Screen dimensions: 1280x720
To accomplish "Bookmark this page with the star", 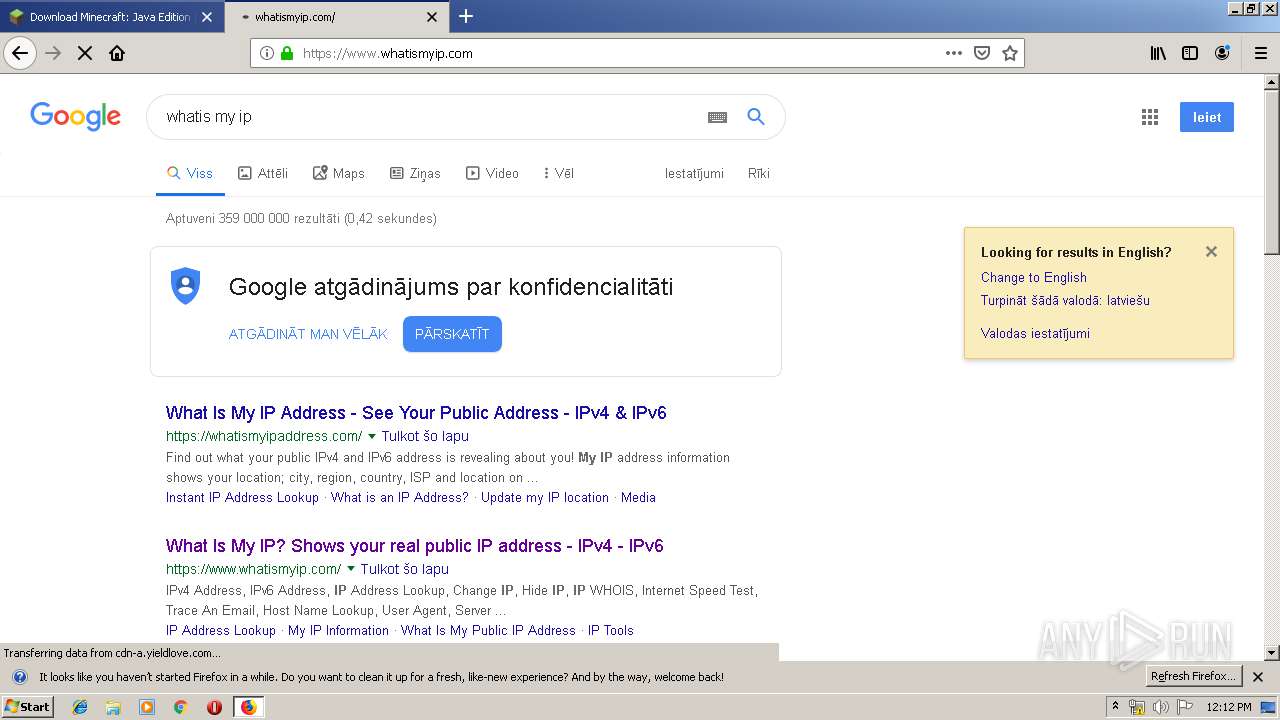I will click(x=1010, y=53).
